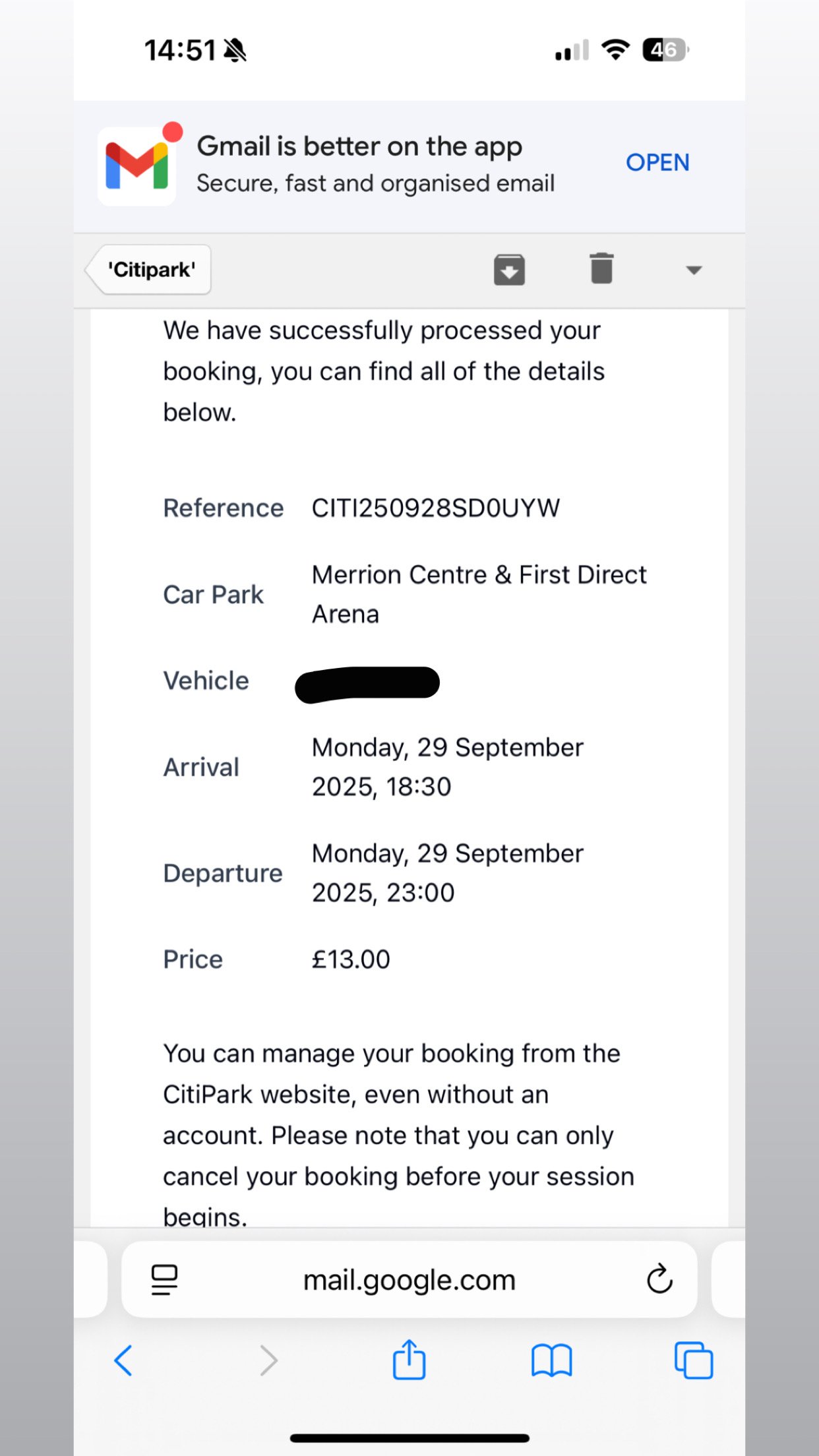Open the page menu icon in the address bar
The width and height of the screenshot is (819, 1456).
pos(164,1280)
